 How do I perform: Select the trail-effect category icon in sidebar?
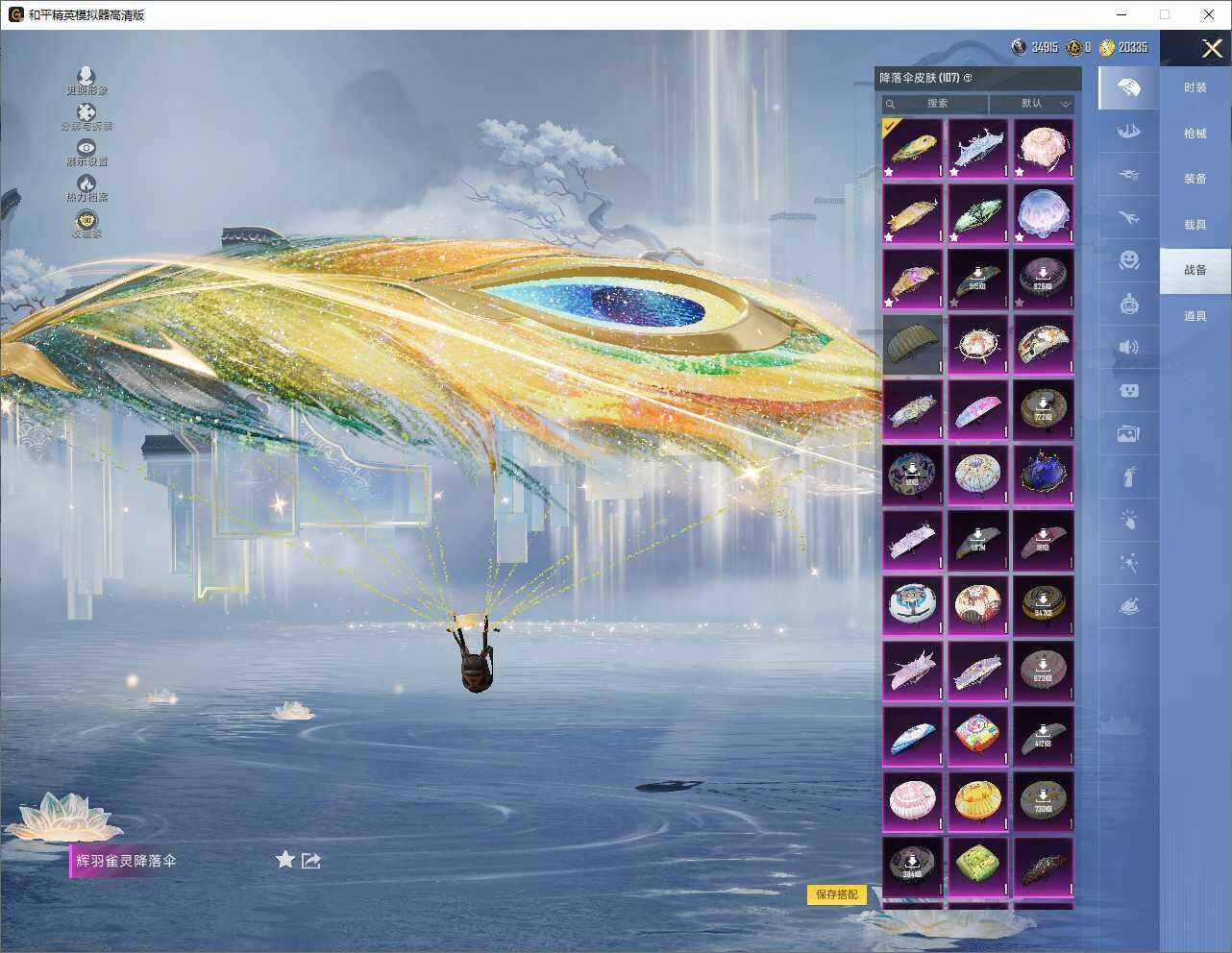click(x=1129, y=175)
